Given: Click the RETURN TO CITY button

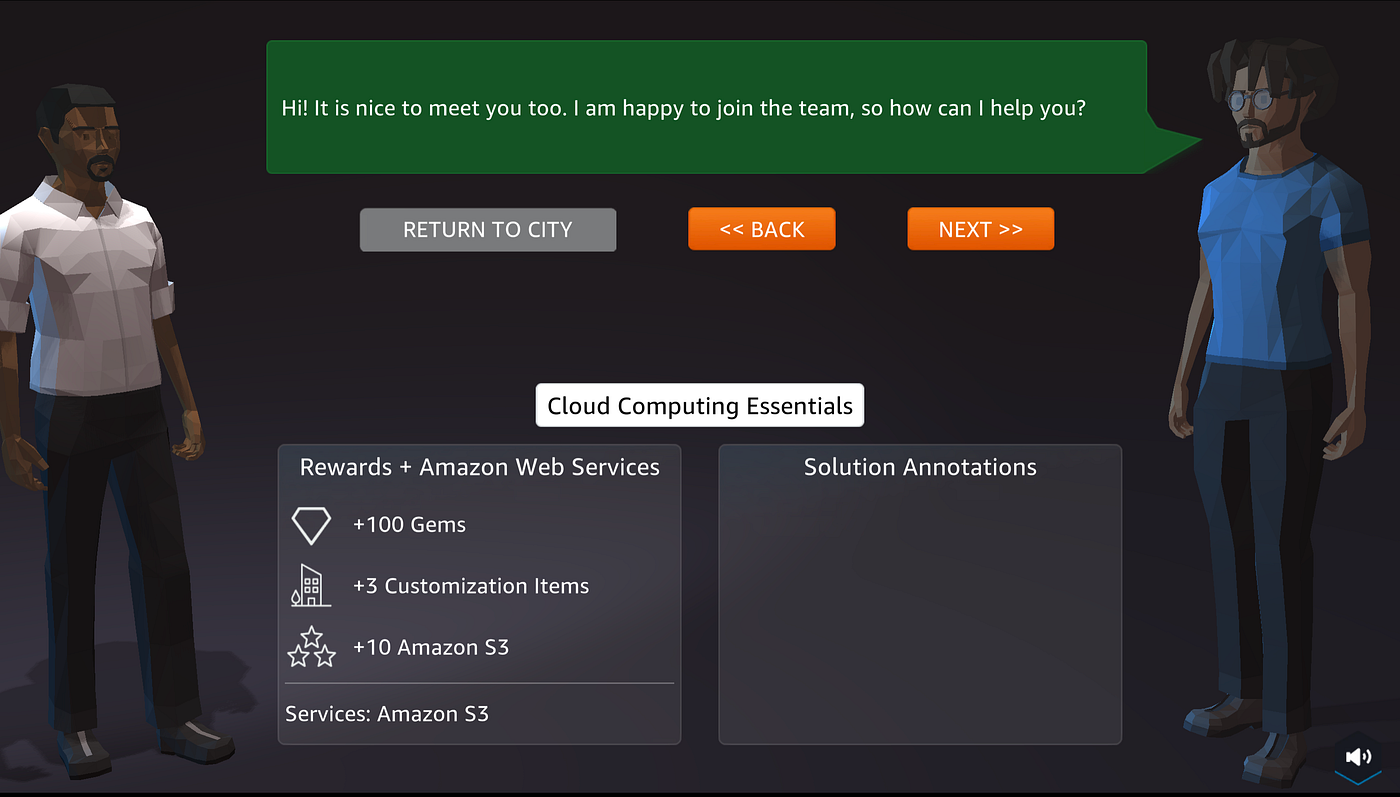Looking at the screenshot, I should coord(488,230).
